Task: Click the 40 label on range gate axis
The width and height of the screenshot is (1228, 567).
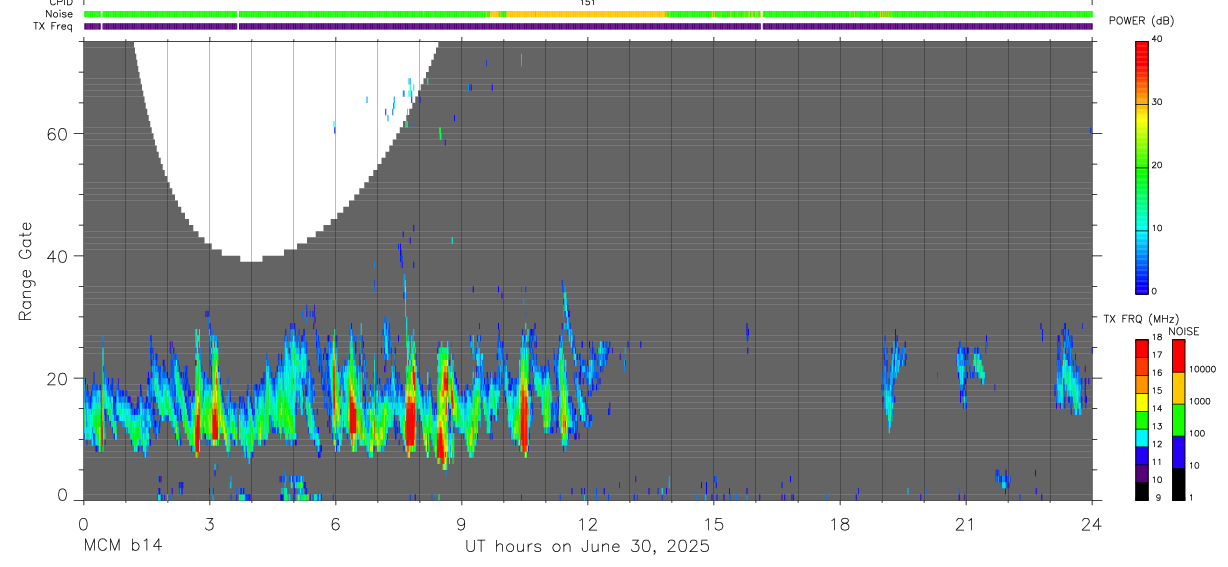Action: click(58, 256)
